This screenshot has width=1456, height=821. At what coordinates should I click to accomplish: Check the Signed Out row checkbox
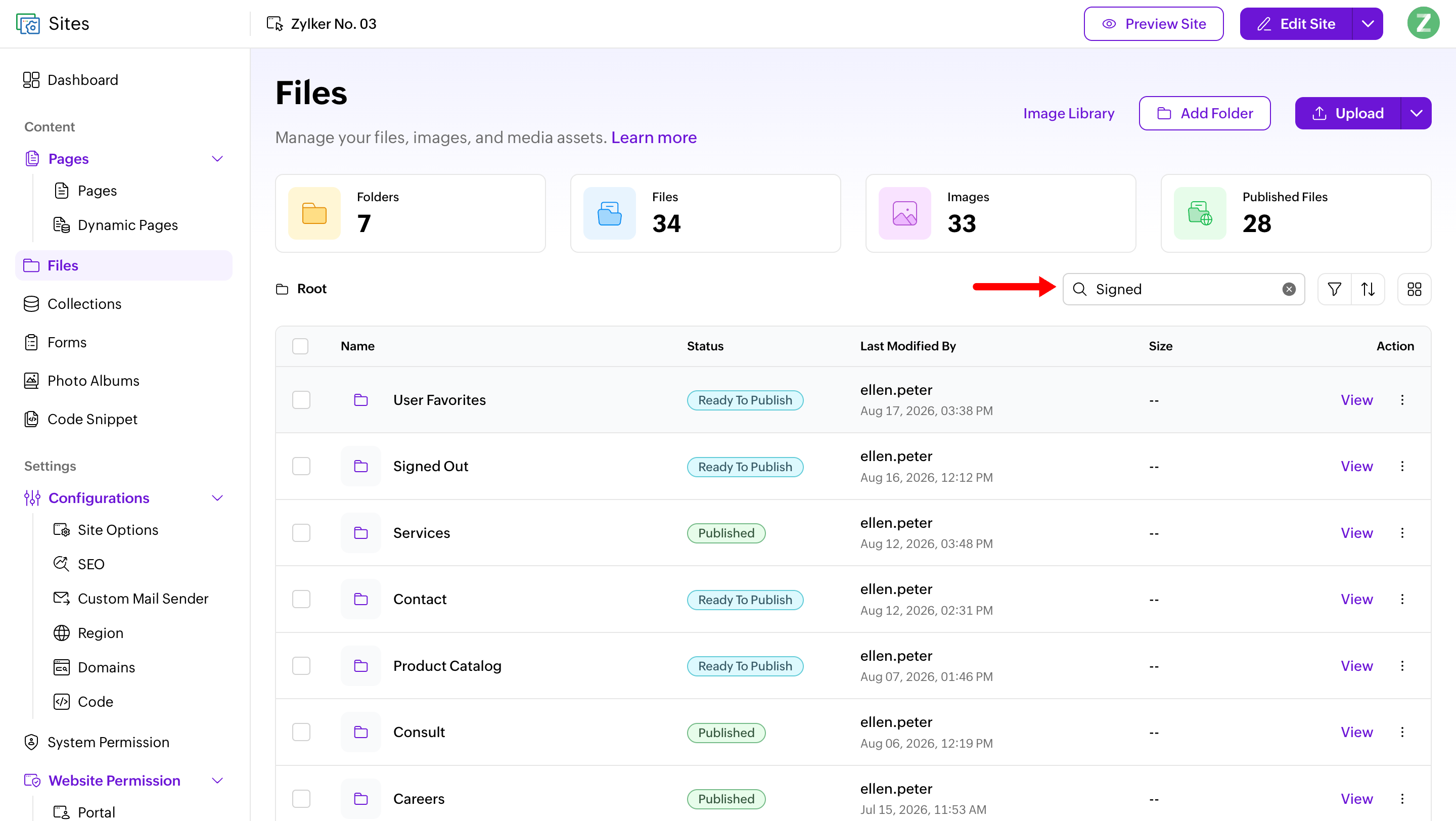(x=301, y=466)
